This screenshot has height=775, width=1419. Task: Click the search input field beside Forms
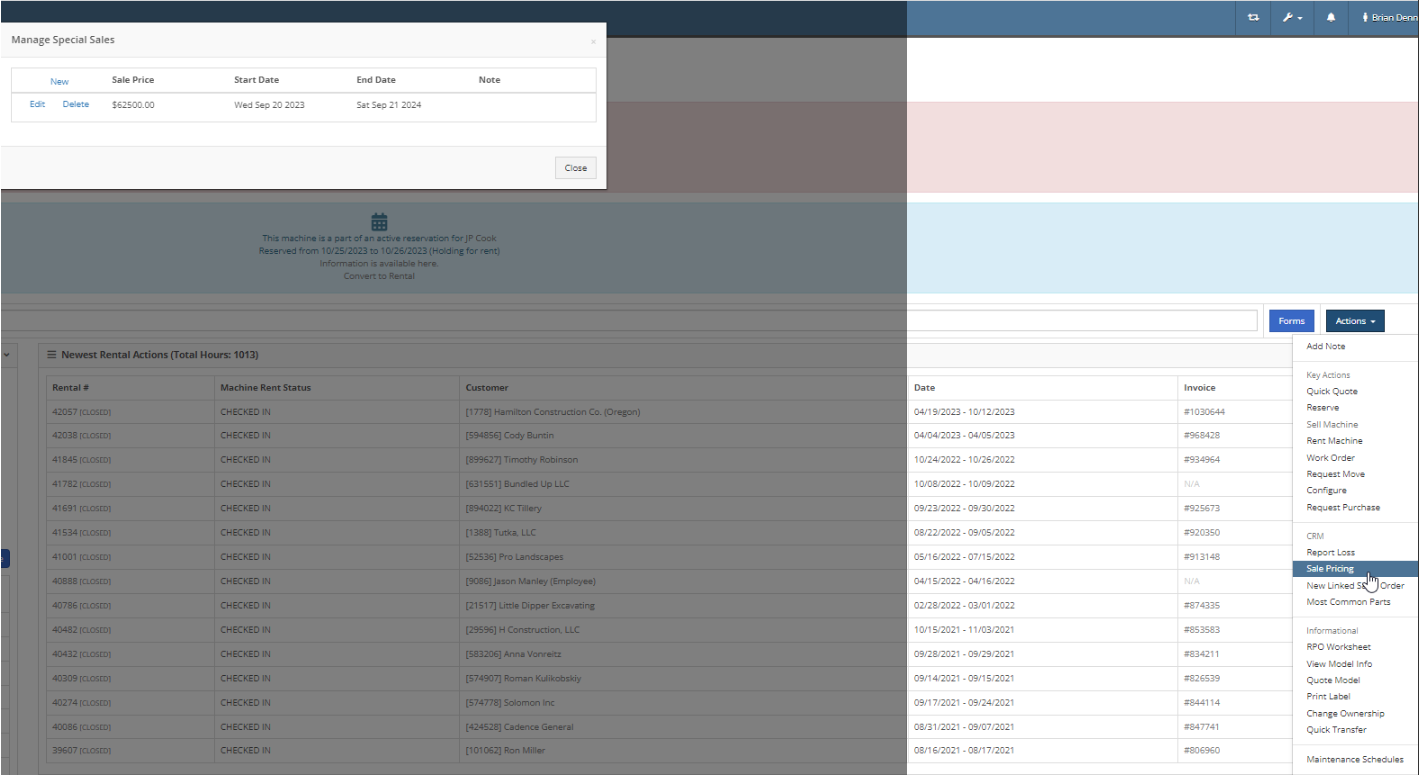tap(629, 320)
